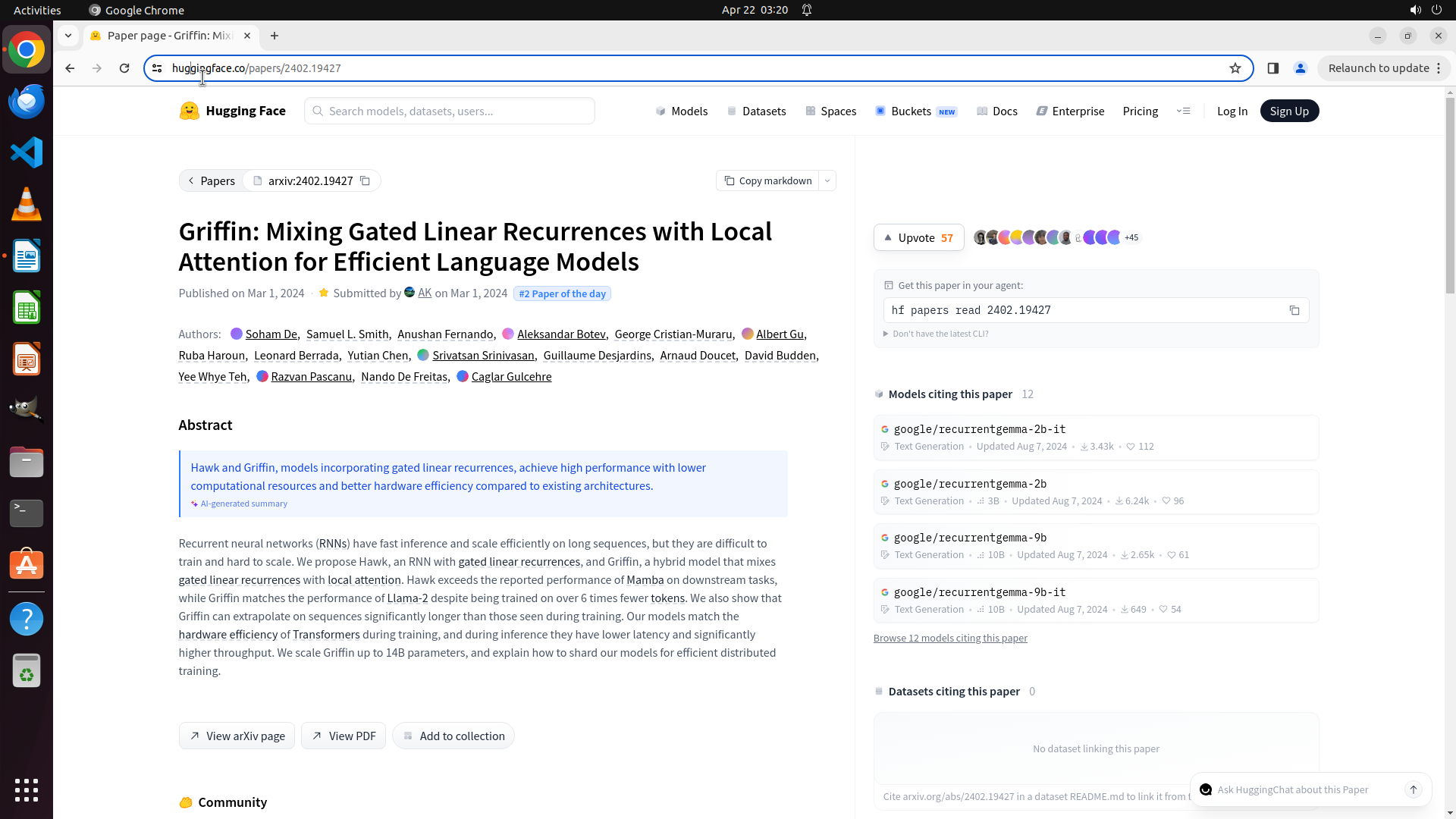Reload the page

click(124, 68)
